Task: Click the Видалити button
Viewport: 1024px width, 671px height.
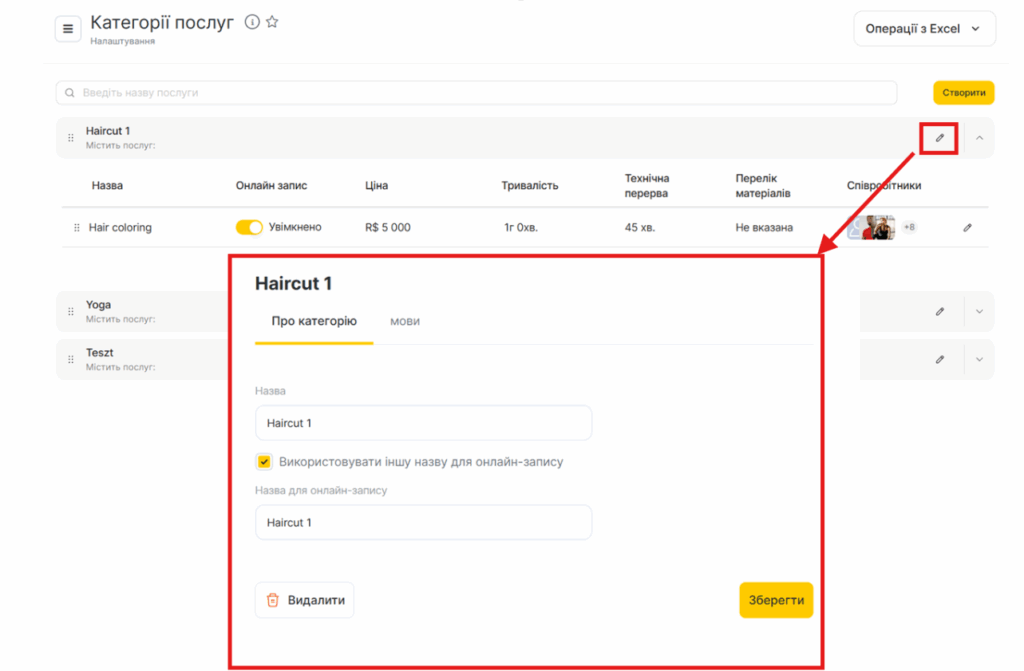Action: 305,600
